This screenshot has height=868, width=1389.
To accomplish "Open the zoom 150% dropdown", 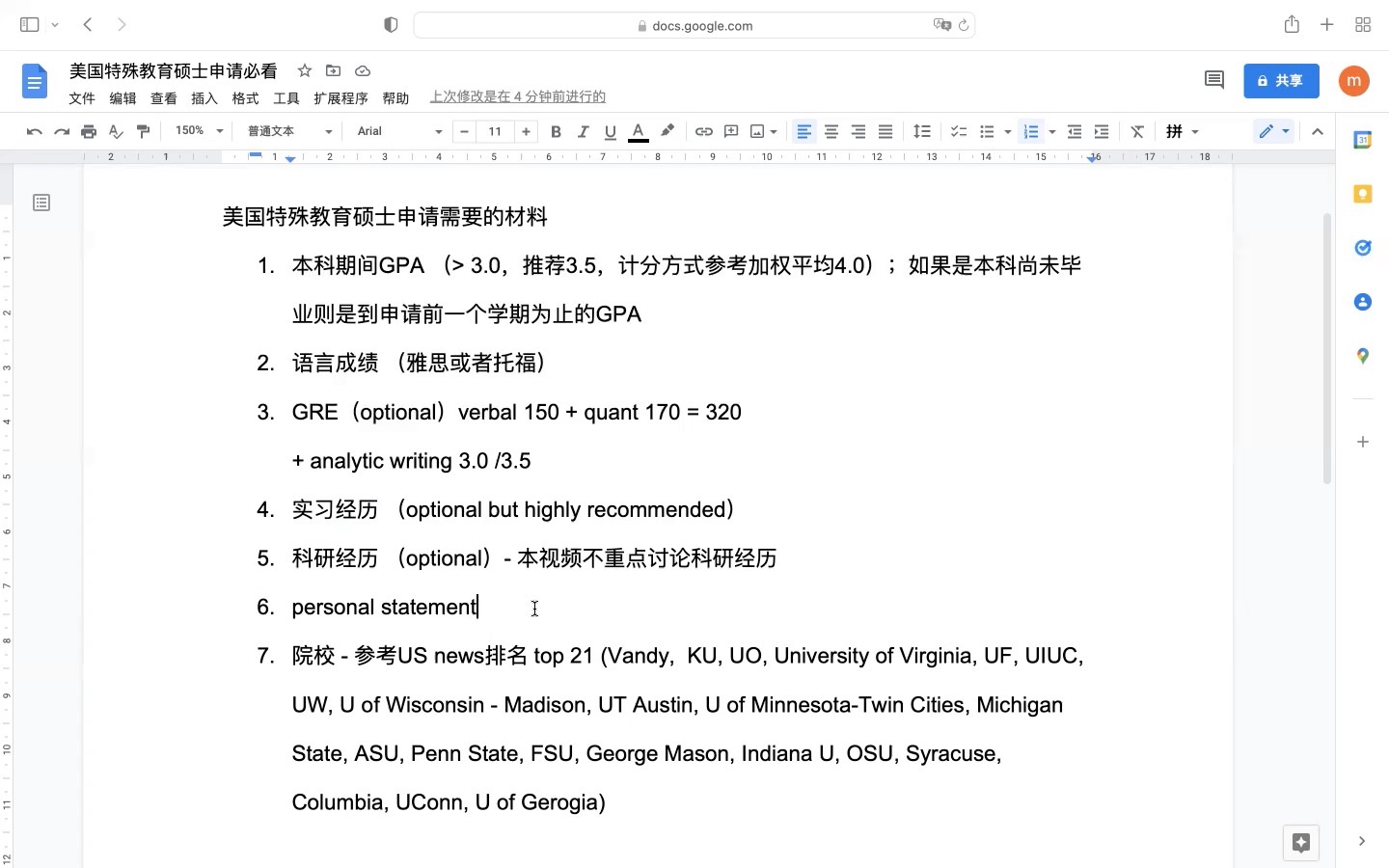I will (199, 131).
